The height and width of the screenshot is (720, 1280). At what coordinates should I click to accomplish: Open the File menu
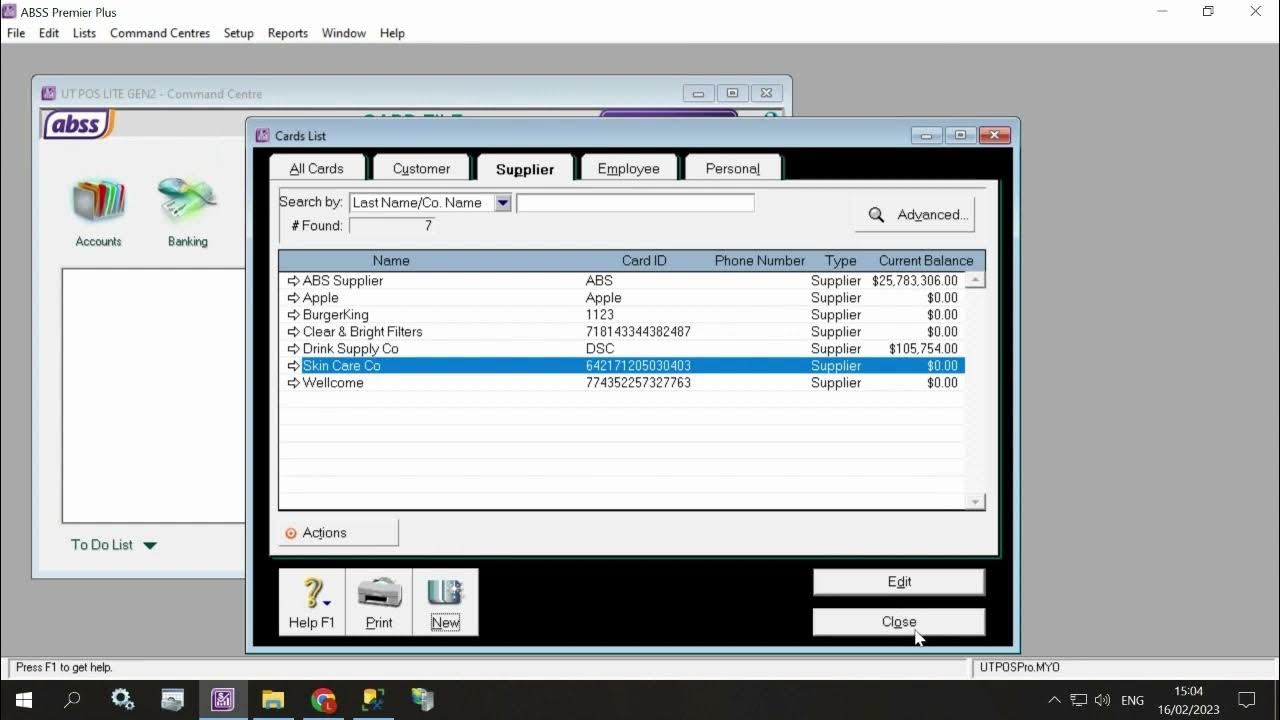[x=16, y=33]
